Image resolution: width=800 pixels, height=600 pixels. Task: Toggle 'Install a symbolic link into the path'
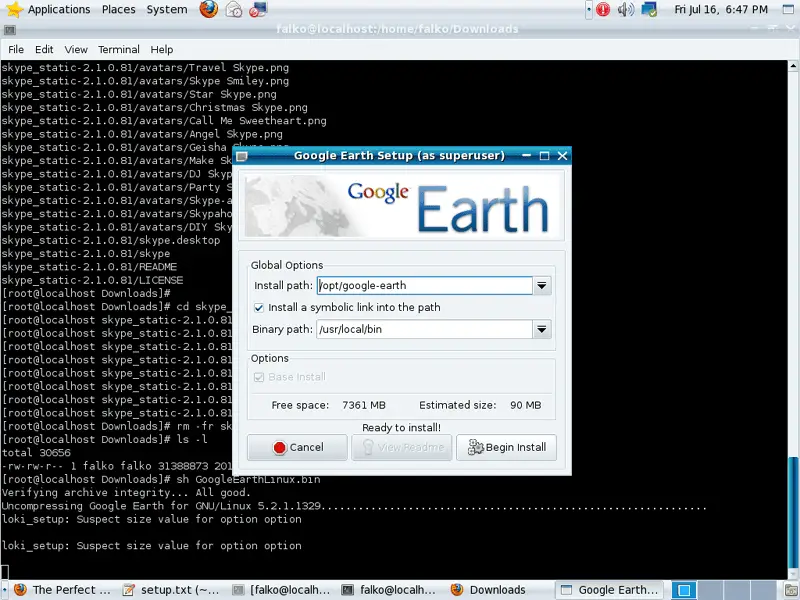tap(259, 308)
